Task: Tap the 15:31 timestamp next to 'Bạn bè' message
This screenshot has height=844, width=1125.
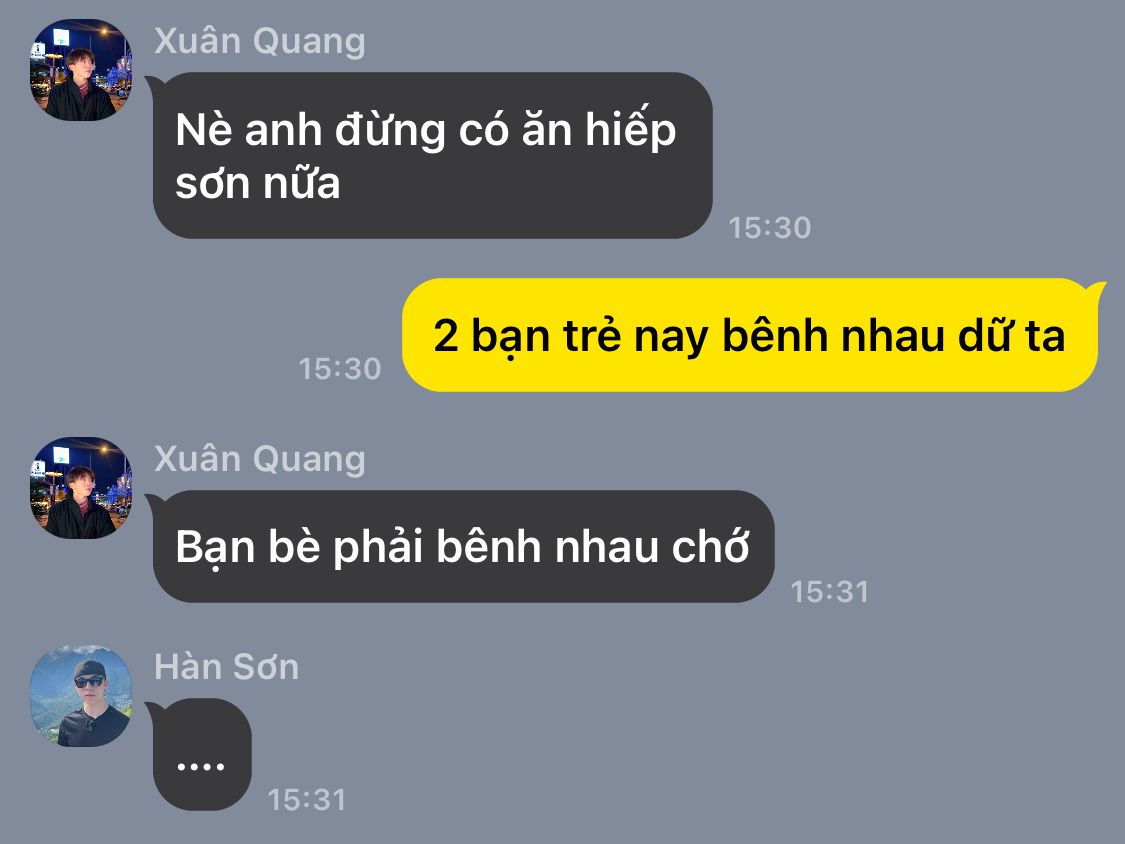Action: [x=830, y=592]
